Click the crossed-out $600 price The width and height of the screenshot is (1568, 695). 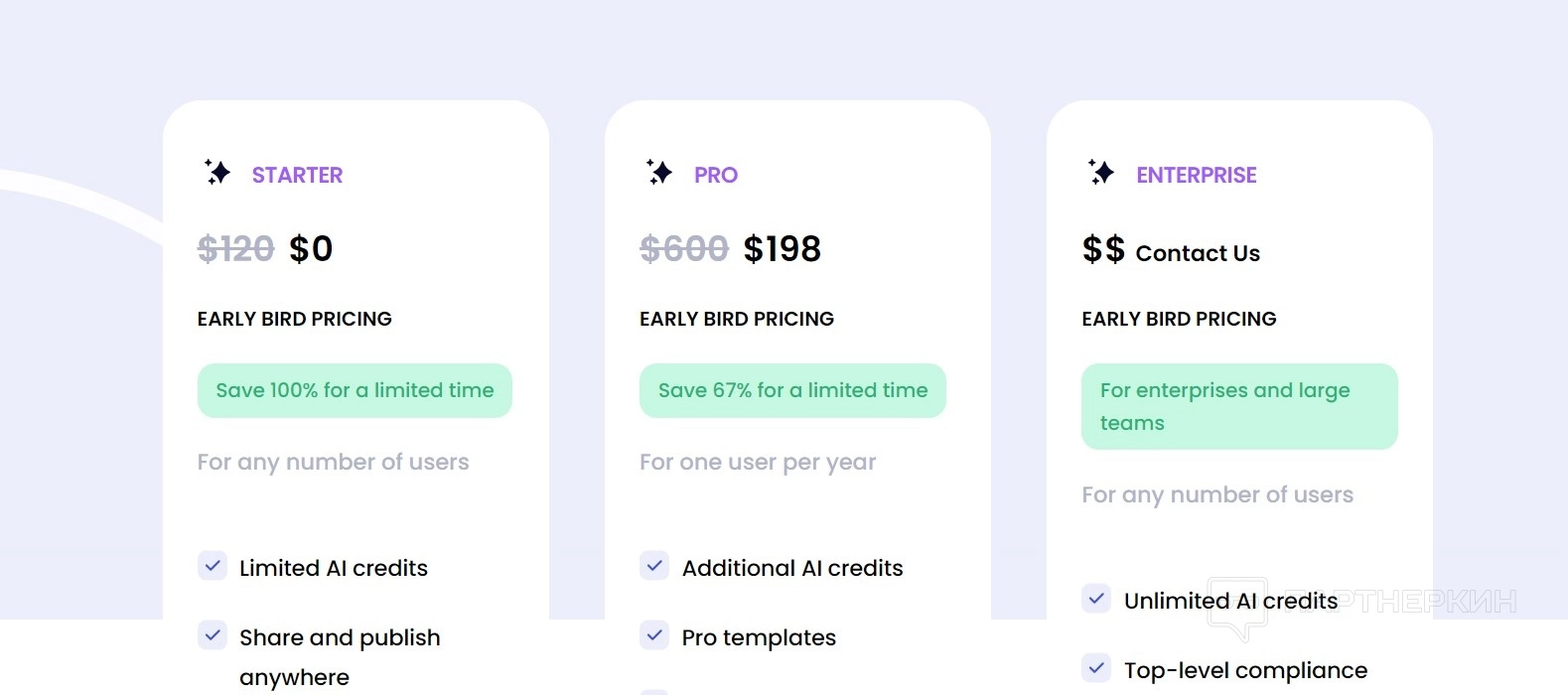[684, 248]
